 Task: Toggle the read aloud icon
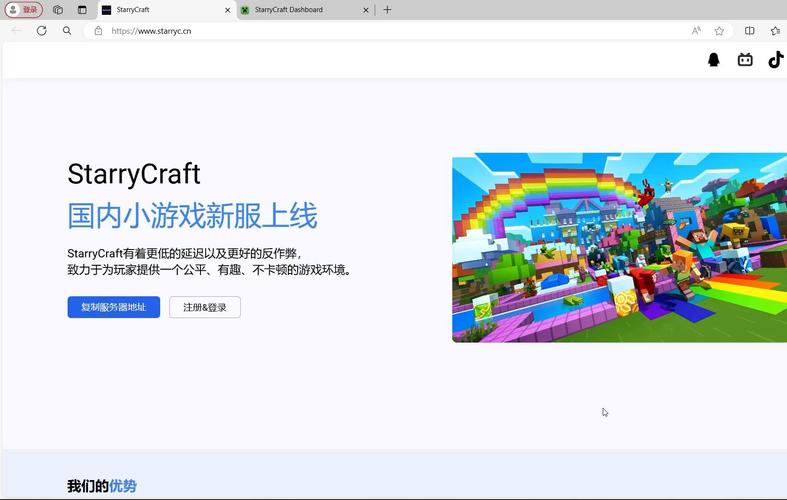(696, 31)
